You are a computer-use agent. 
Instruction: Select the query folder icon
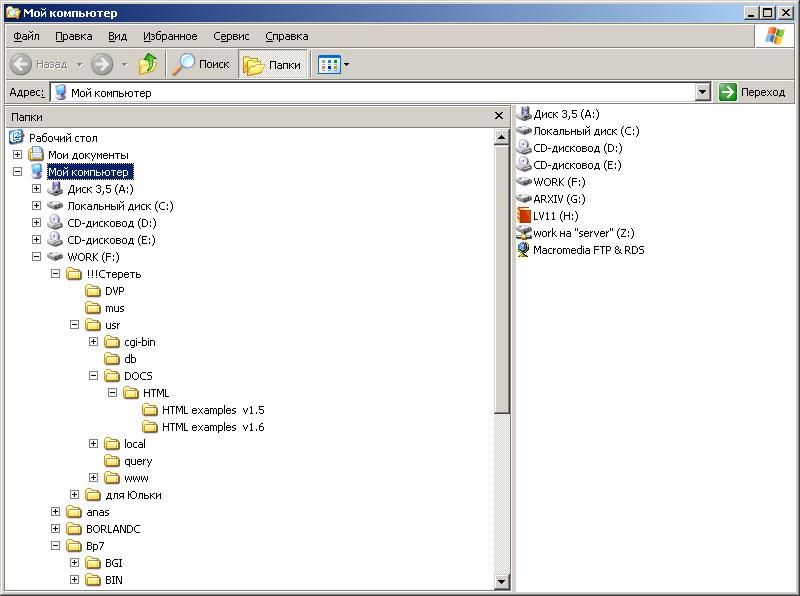point(112,461)
